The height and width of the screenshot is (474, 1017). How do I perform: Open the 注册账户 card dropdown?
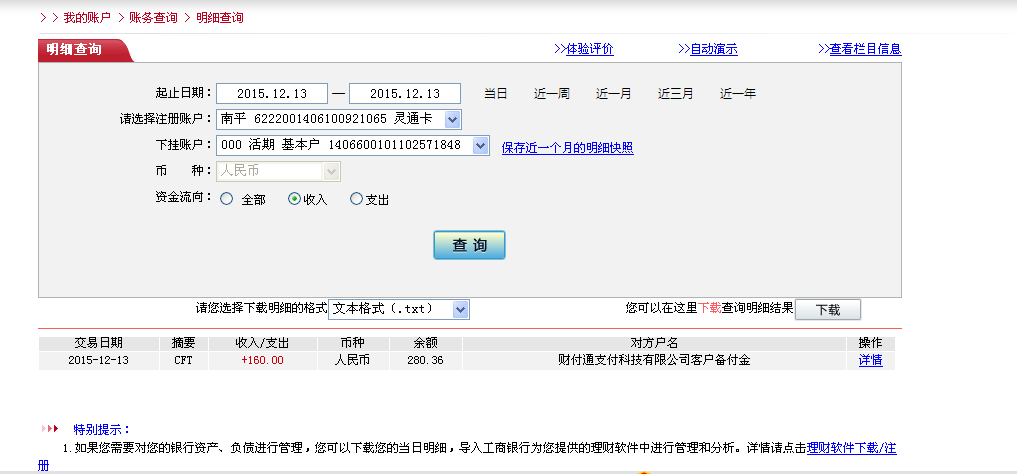(x=452, y=120)
